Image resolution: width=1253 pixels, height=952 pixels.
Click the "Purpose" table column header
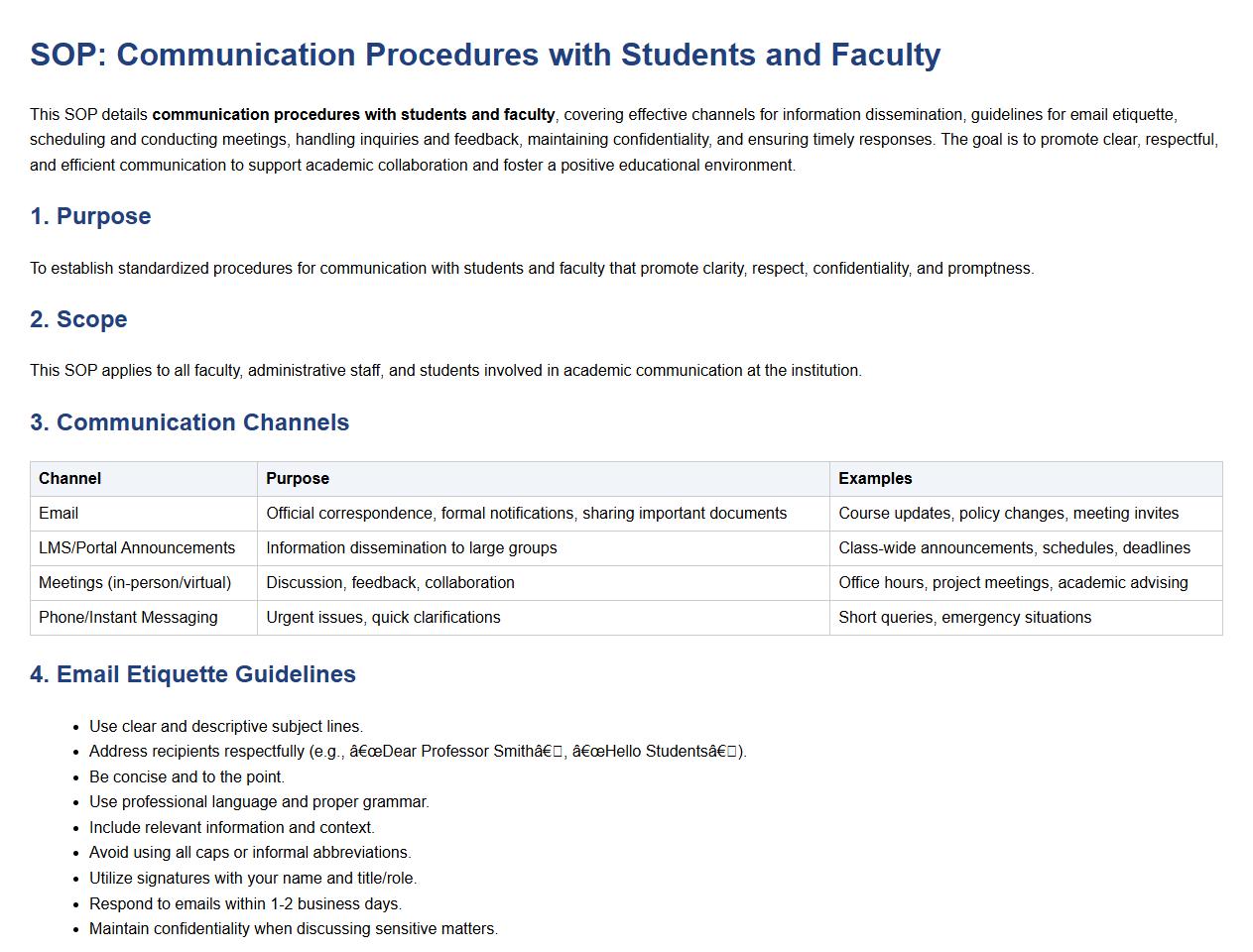coord(298,478)
